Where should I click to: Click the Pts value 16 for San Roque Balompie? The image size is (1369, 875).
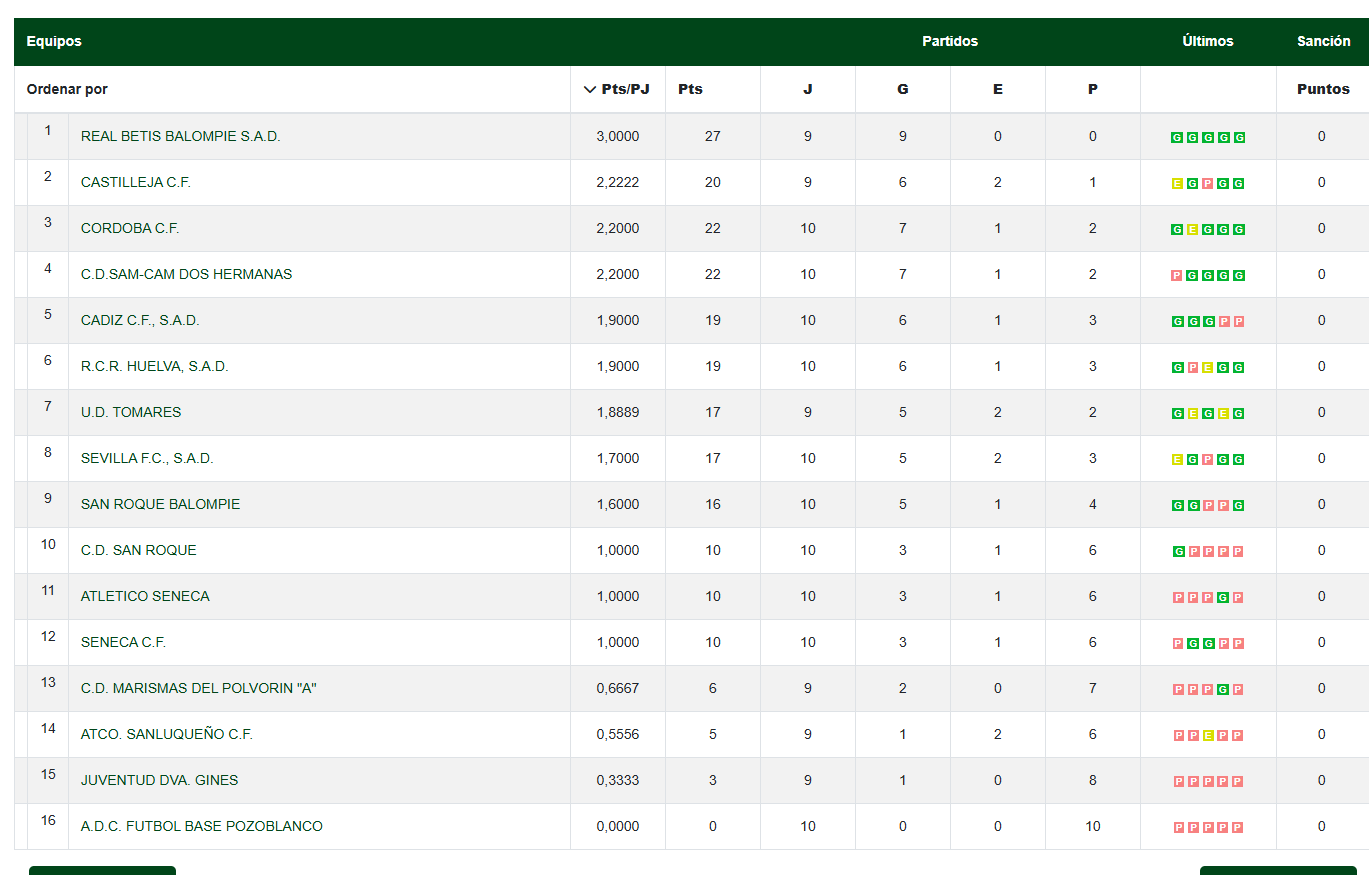713,504
